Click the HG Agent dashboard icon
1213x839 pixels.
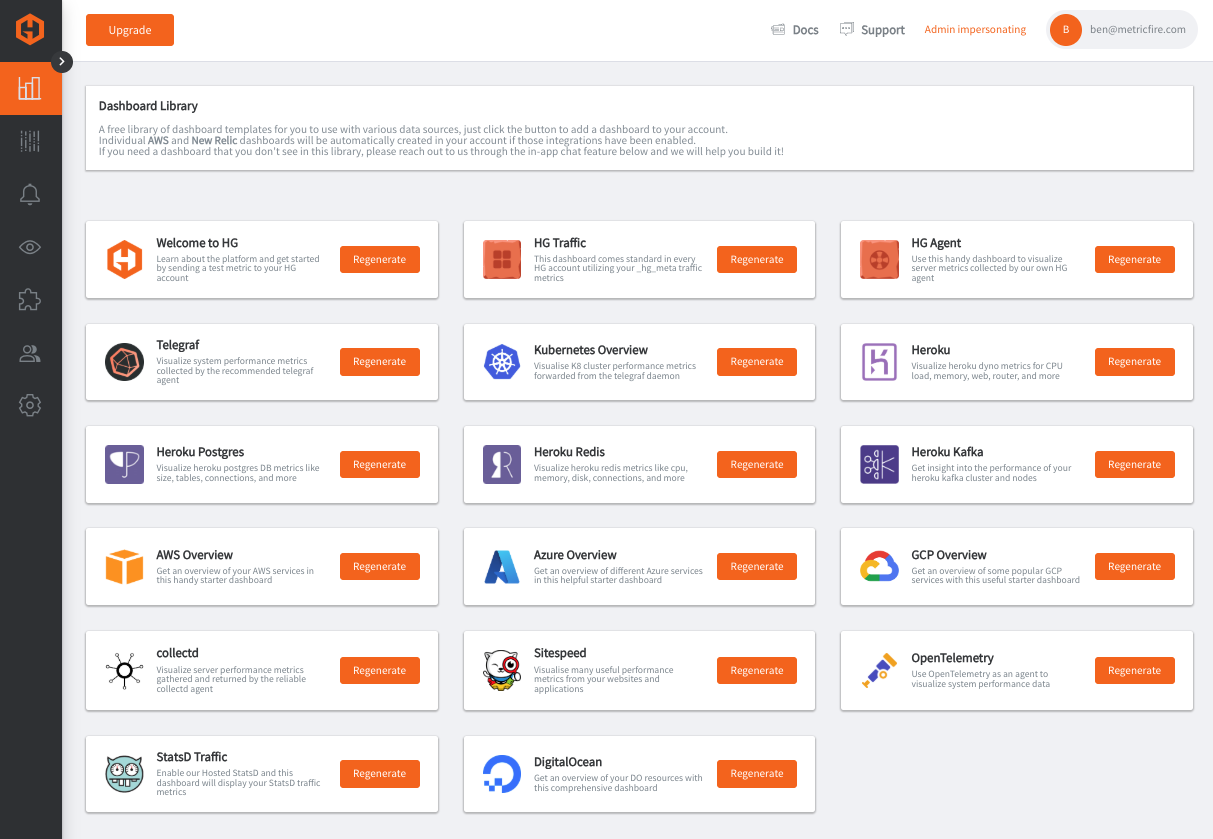879,260
